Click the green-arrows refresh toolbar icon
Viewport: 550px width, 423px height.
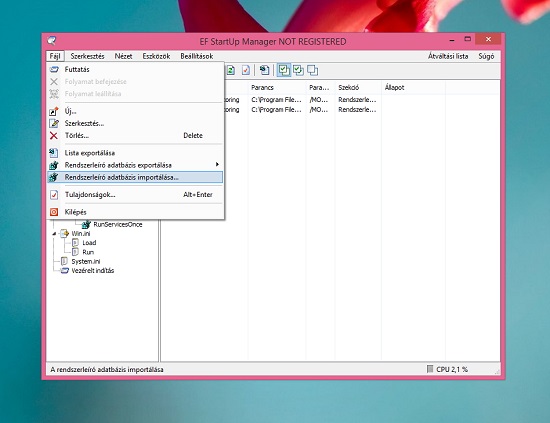point(231,70)
